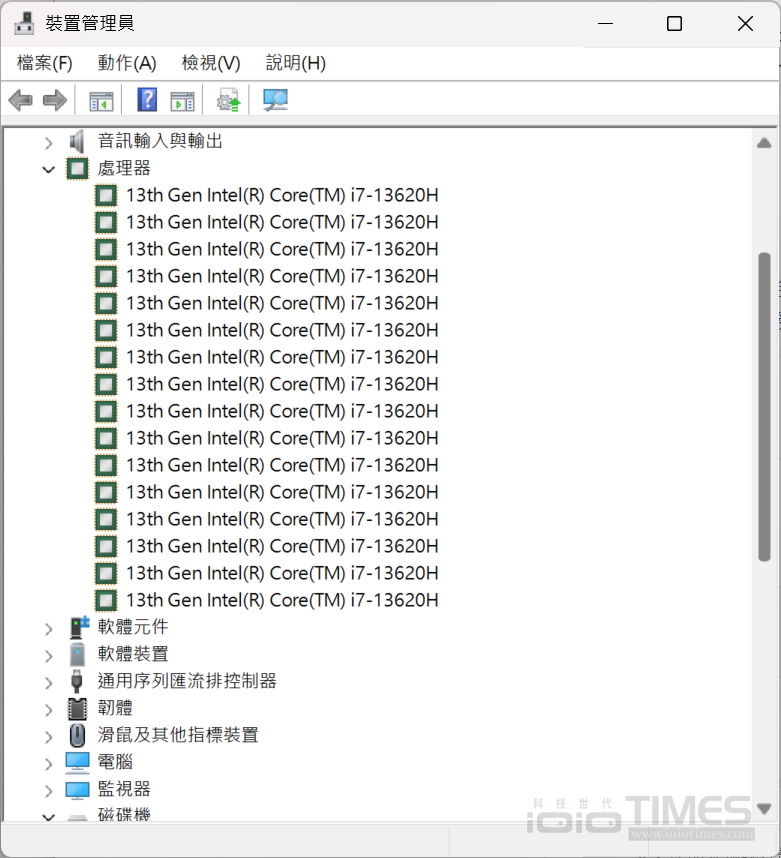
Task: Close the 裝置管理員 window
Action: click(x=745, y=24)
